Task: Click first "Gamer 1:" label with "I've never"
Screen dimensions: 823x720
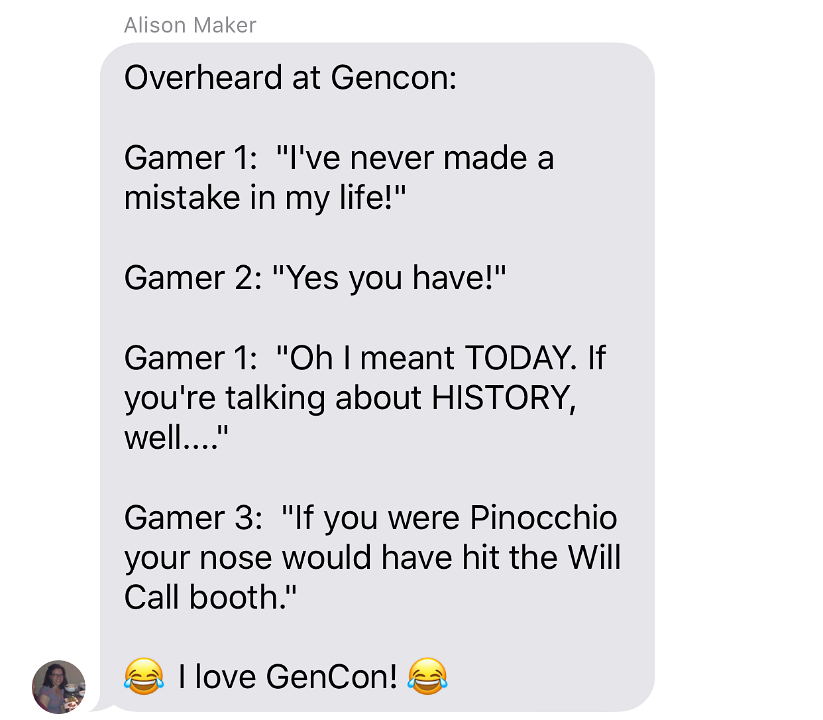Action: (x=191, y=158)
